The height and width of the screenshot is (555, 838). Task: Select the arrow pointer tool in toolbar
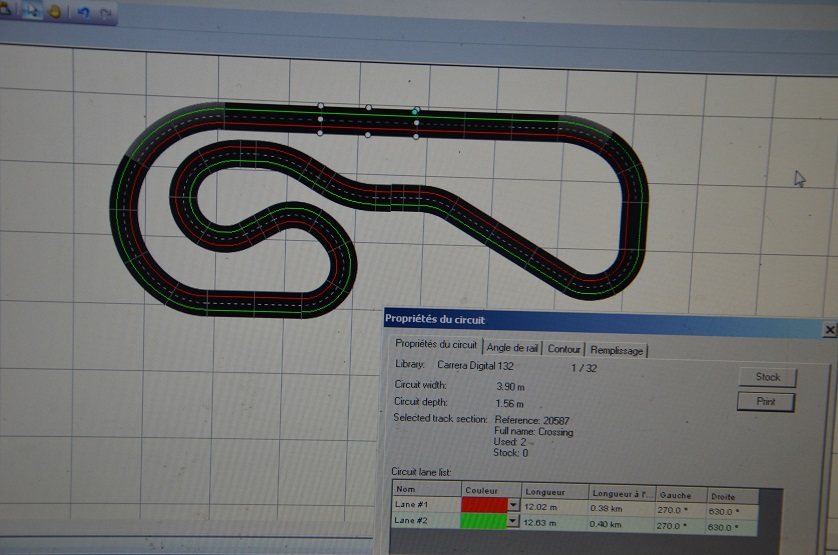pyautogui.click(x=32, y=10)
